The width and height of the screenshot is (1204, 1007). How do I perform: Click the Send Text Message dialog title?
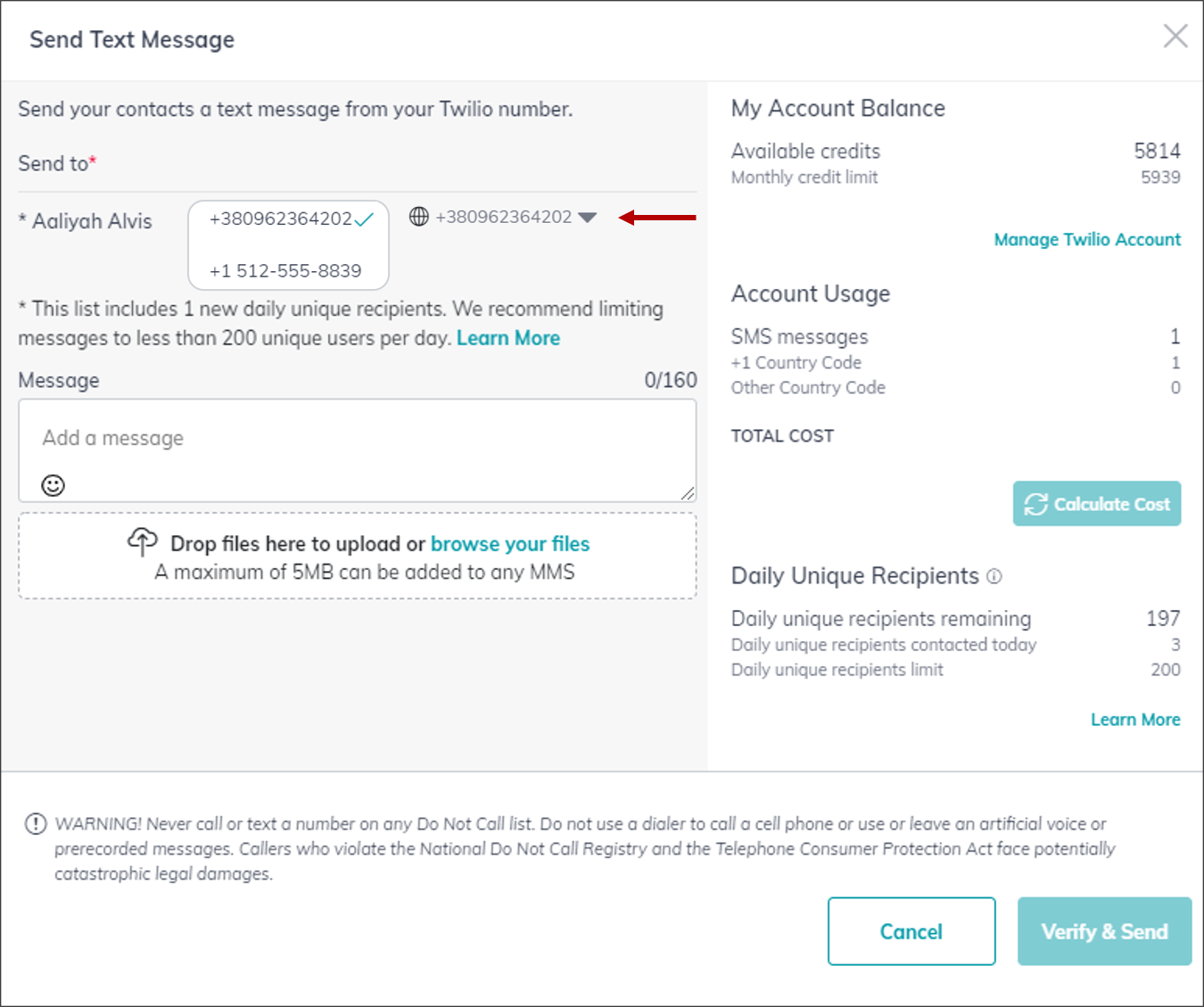pyautogui.click(x=131, y=39)
